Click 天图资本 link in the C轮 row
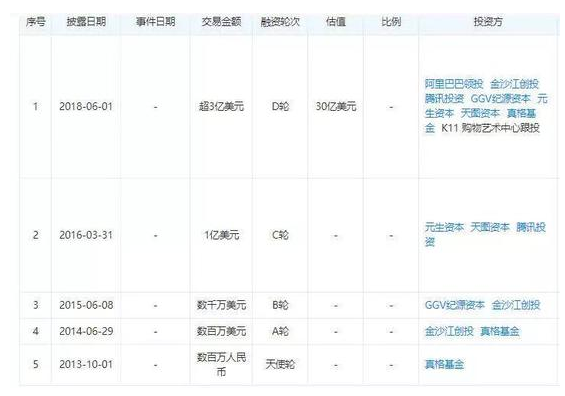This screenshot has width=565, height=396. tap(490, 227)
